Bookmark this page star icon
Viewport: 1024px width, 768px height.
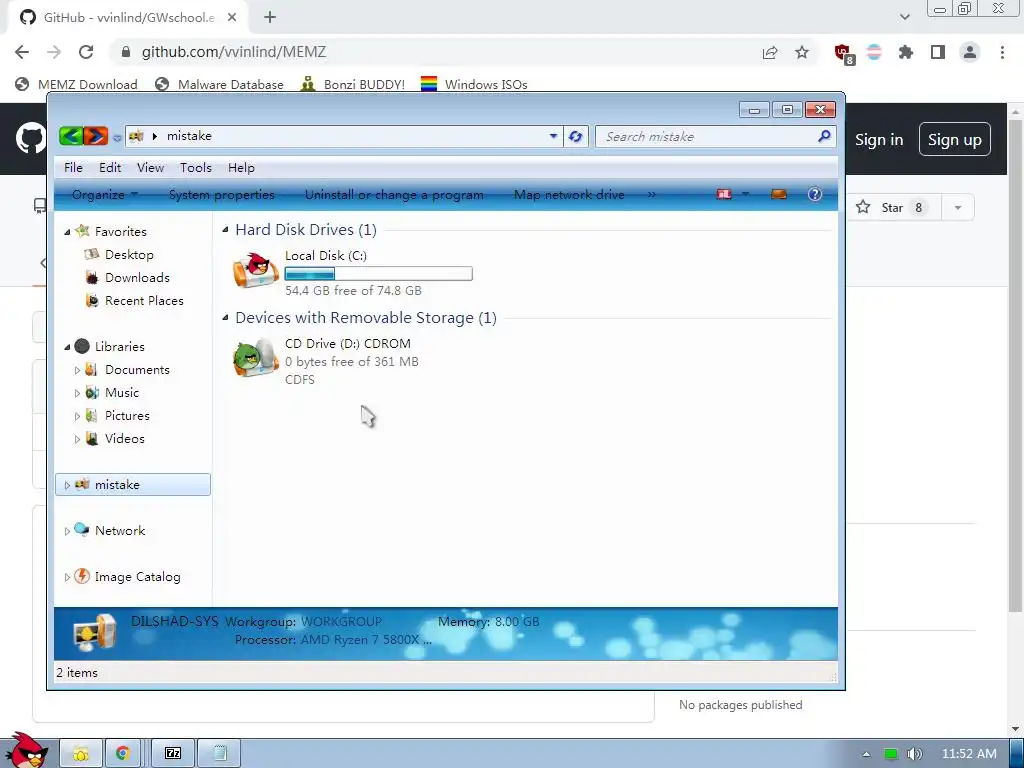pyautogui.click(x=802, y=52)
